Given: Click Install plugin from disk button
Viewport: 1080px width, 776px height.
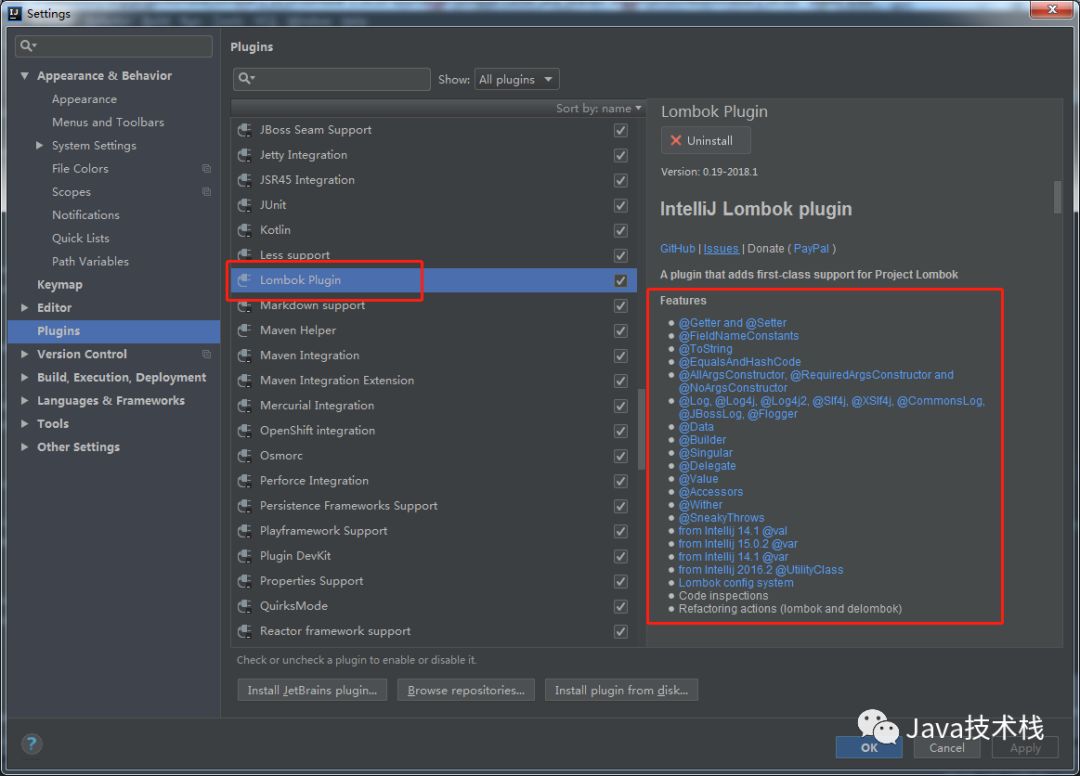Looking at the screenshot, I should [x=621, y=690].
